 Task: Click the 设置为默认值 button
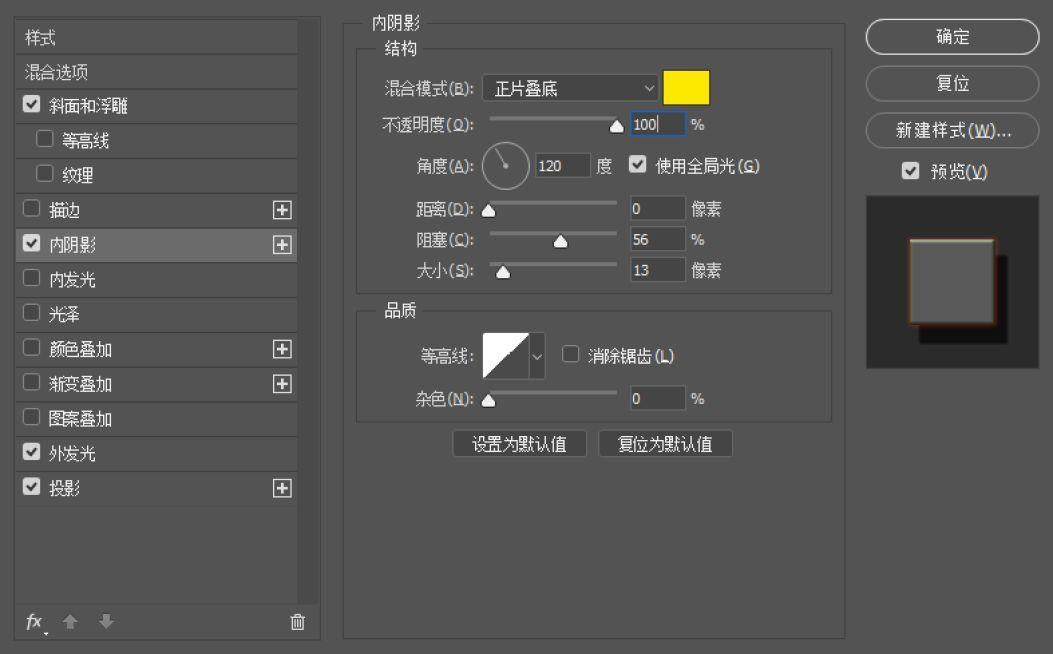pos(520,443)
